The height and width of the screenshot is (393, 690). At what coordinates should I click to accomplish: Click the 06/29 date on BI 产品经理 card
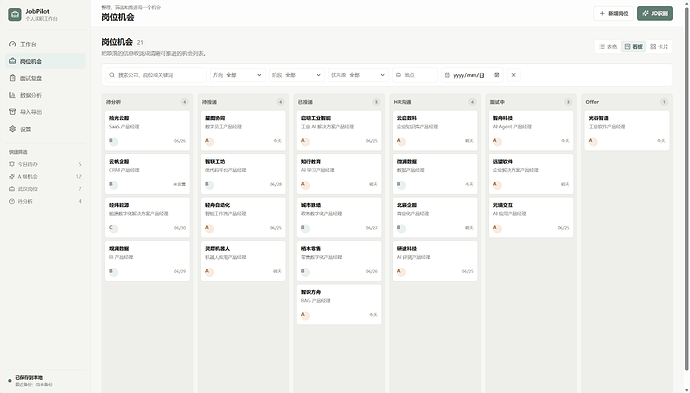point(180,271)
